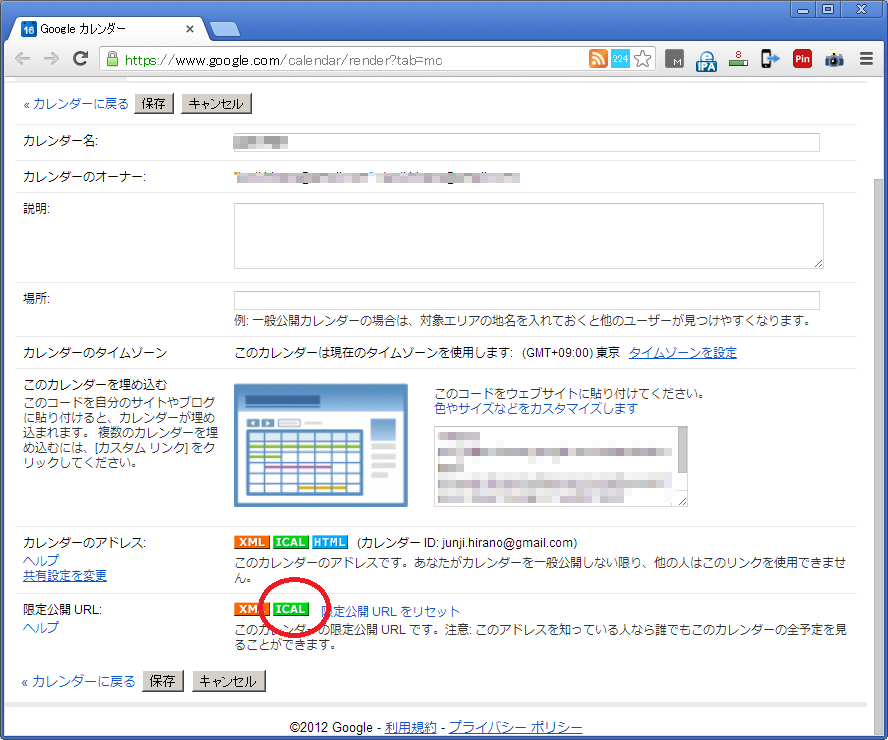Click 共有設定を変更 link

65,576
